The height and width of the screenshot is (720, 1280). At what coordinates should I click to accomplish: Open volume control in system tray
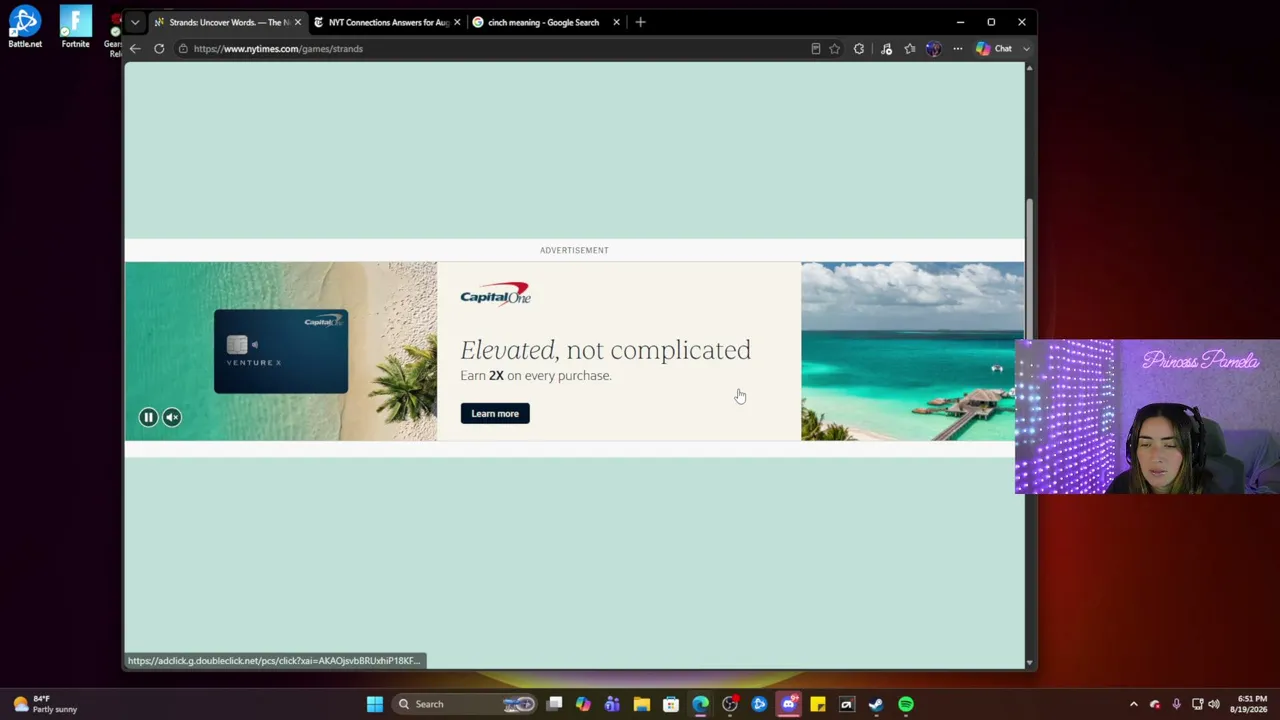point(1215,704)
